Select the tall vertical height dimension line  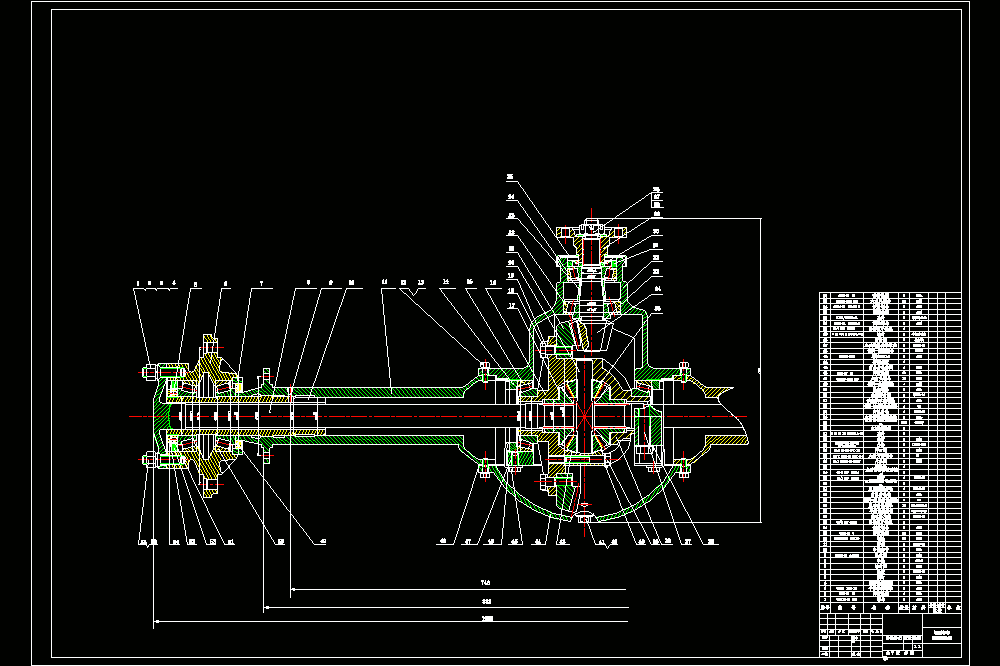point(761,370)
